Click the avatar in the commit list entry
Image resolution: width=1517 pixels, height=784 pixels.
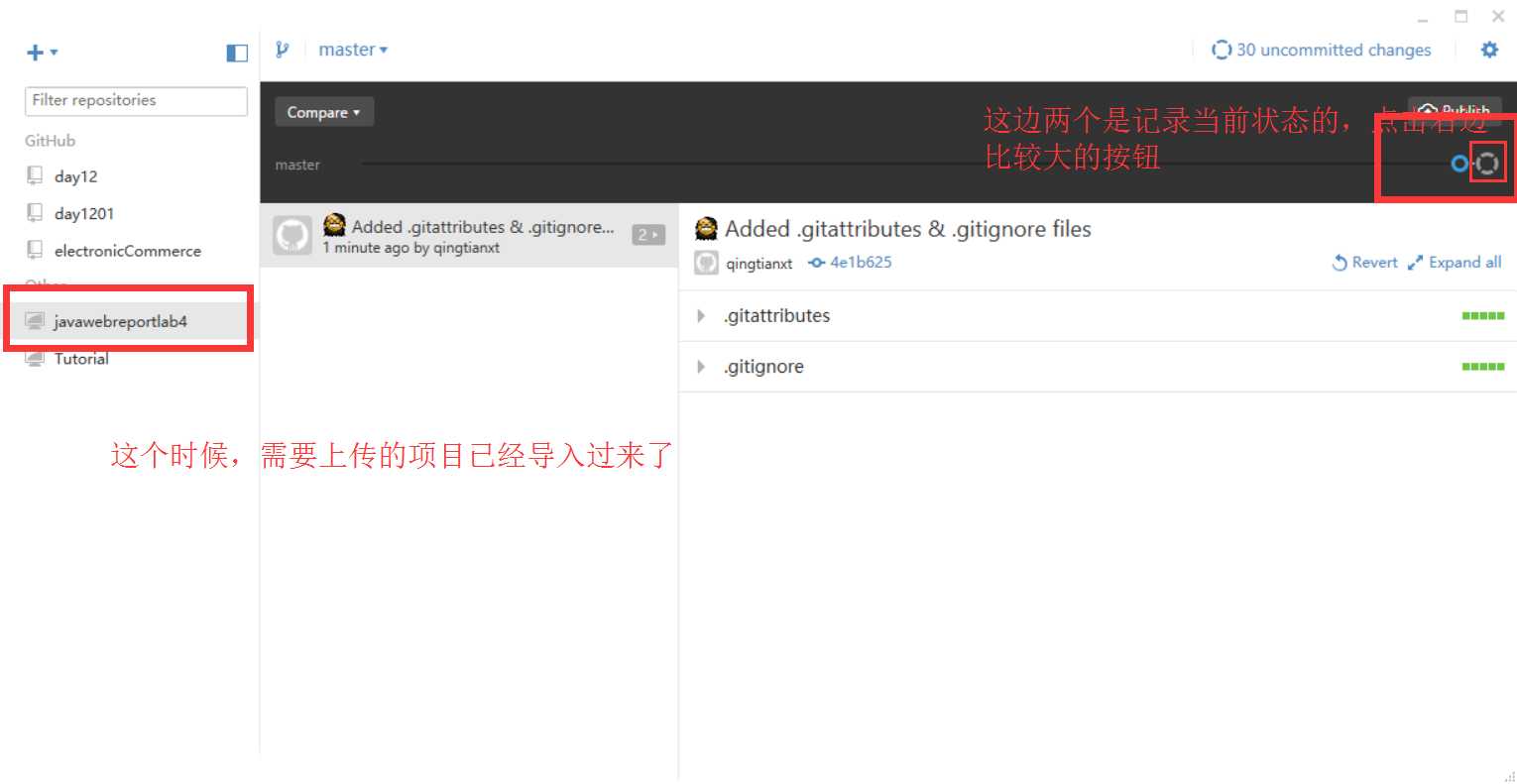pyautogui.click(x=292, y=236)
